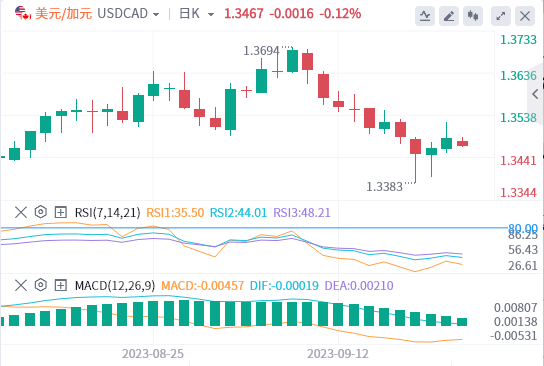Add indicator using plus icon beside MACD
544x366 pixels.
tap(61, 285)
